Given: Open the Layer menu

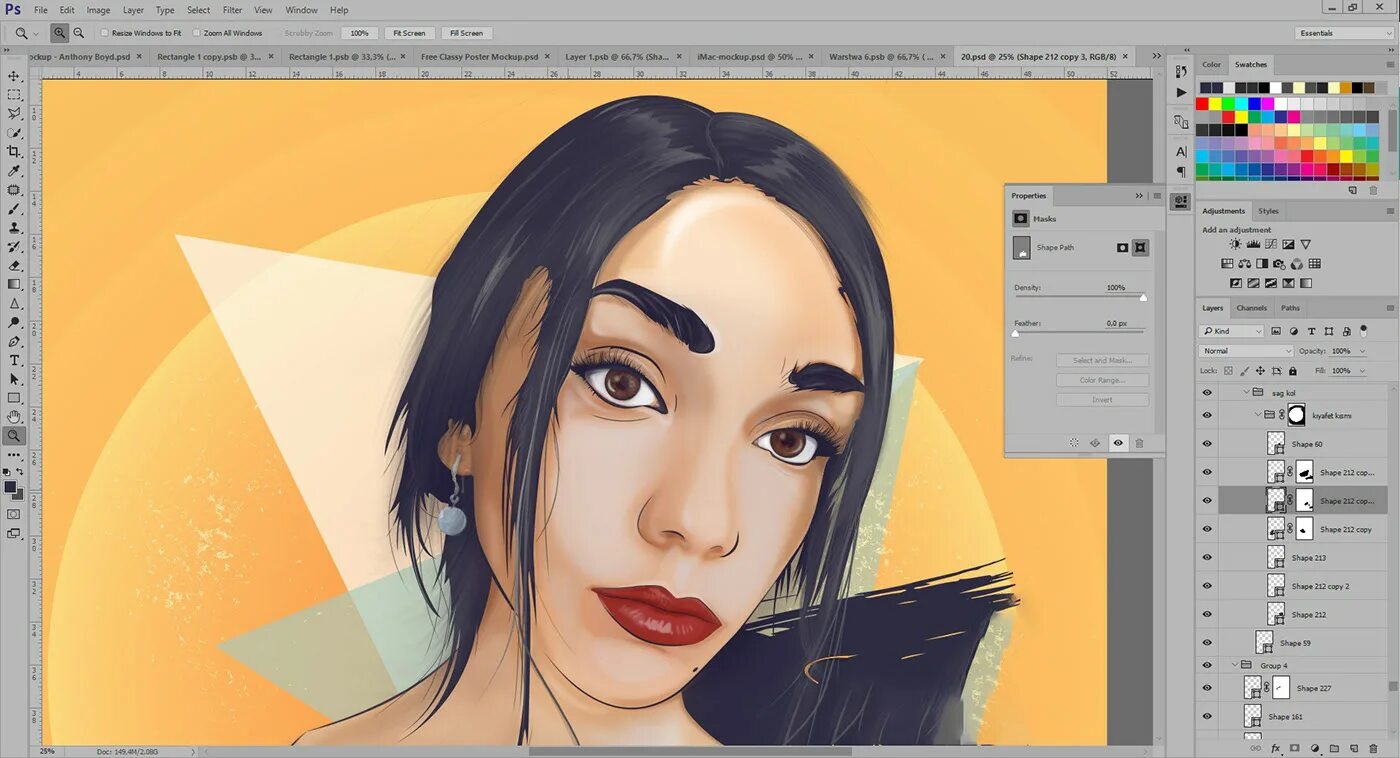Looking at the screenshot, I should pos(133,10).
